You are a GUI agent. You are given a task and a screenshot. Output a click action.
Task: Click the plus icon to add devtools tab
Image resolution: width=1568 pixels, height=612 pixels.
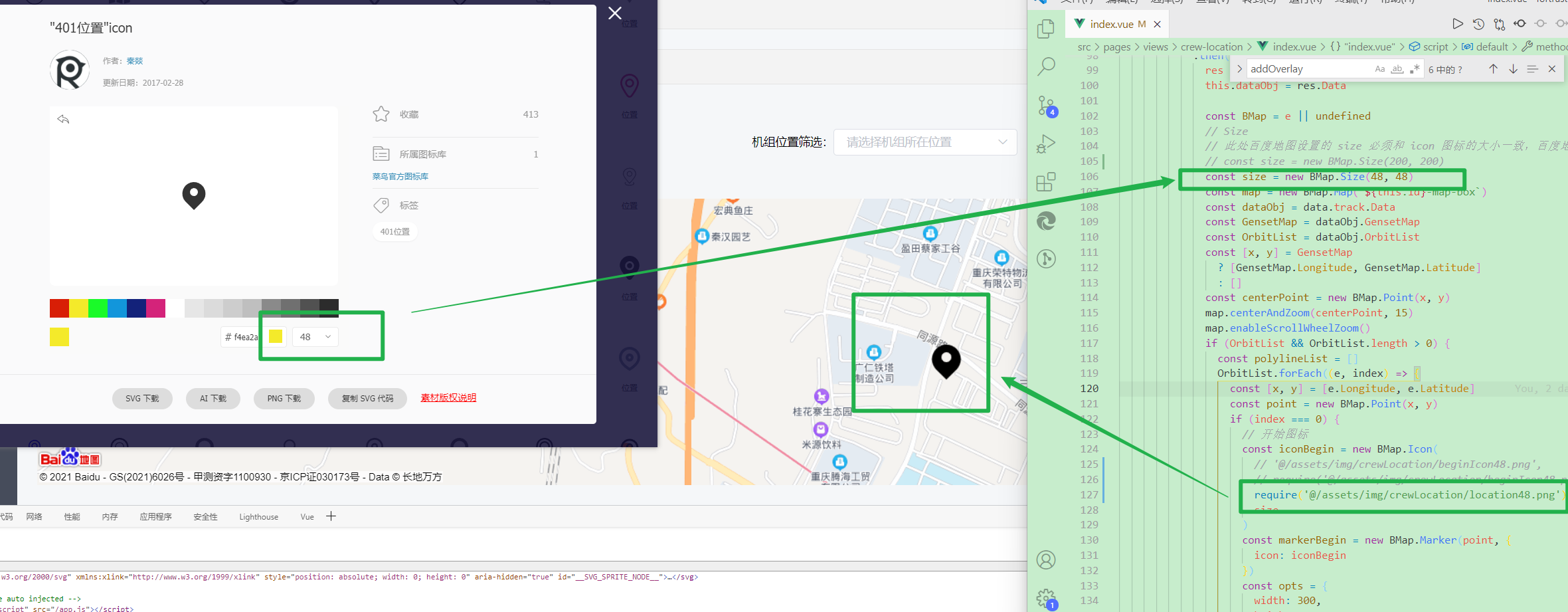pyautogui.click(x=331, y=516)
